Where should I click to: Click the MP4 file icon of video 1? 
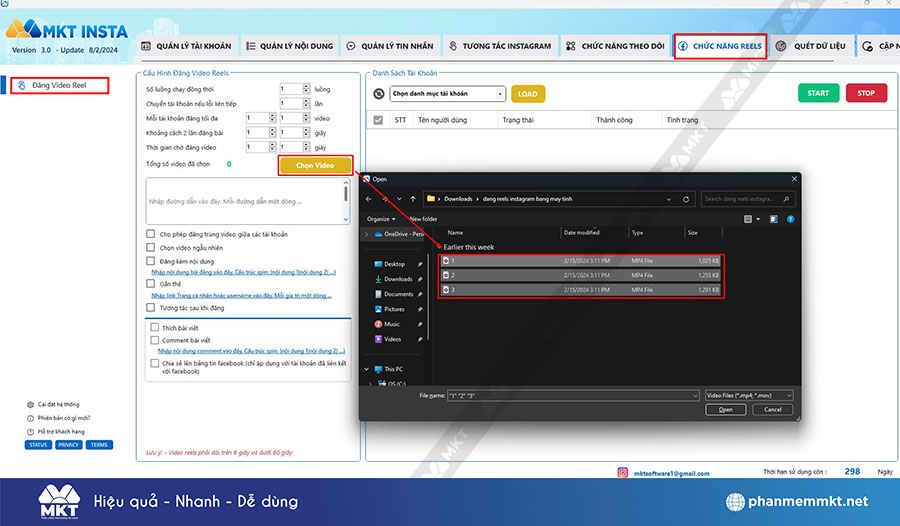[x=446, y=261]
